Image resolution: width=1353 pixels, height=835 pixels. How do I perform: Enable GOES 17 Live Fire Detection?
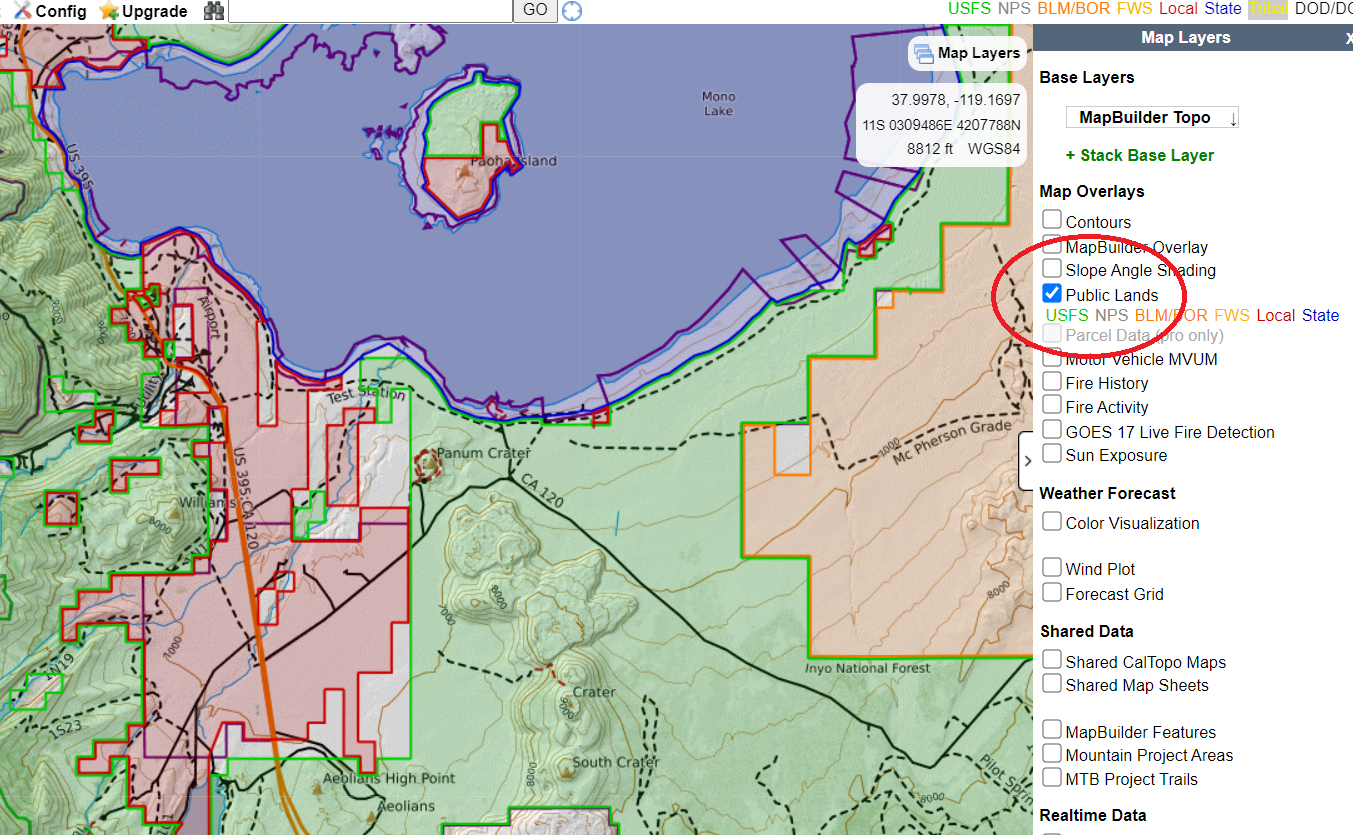tap(1052, 429)
